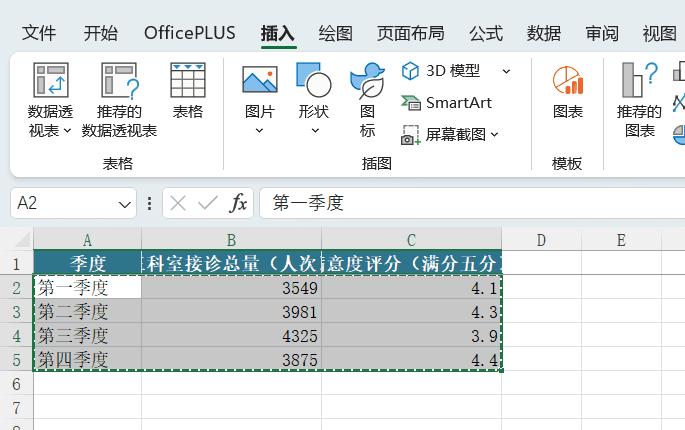Viewport: 685px width, 430px height.
Task: Expand the 图片 dropdown chevron
Action: pos(259,130)
